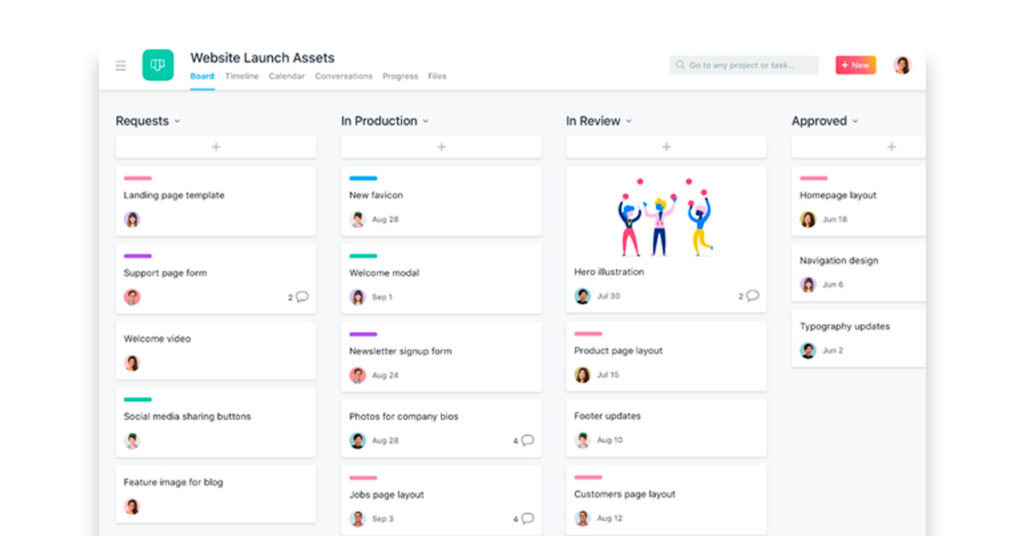Open the Landing page template card
This screenshot has width=1024, height=536.
[x=216, y=200]
